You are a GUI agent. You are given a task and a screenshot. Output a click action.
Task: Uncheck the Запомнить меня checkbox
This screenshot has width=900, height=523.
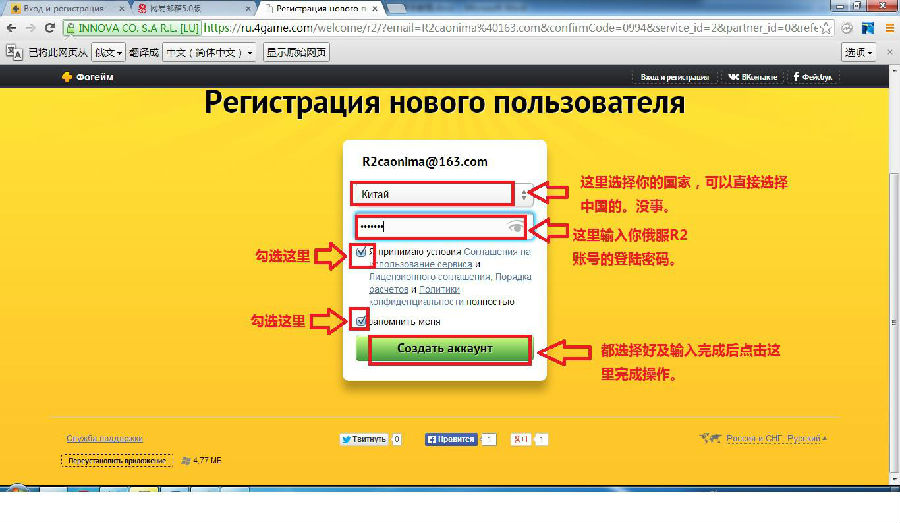point(361,321)
